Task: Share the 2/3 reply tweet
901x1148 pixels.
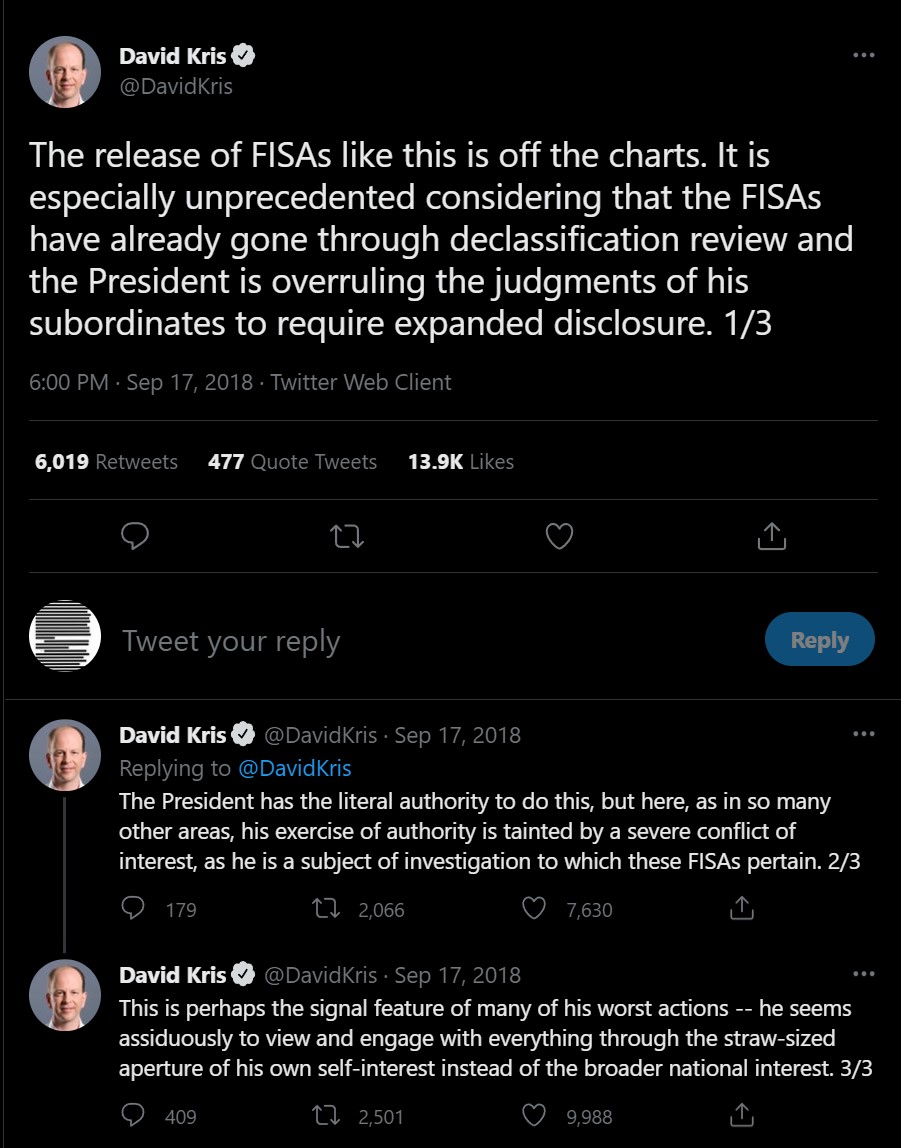Action: 741,909
